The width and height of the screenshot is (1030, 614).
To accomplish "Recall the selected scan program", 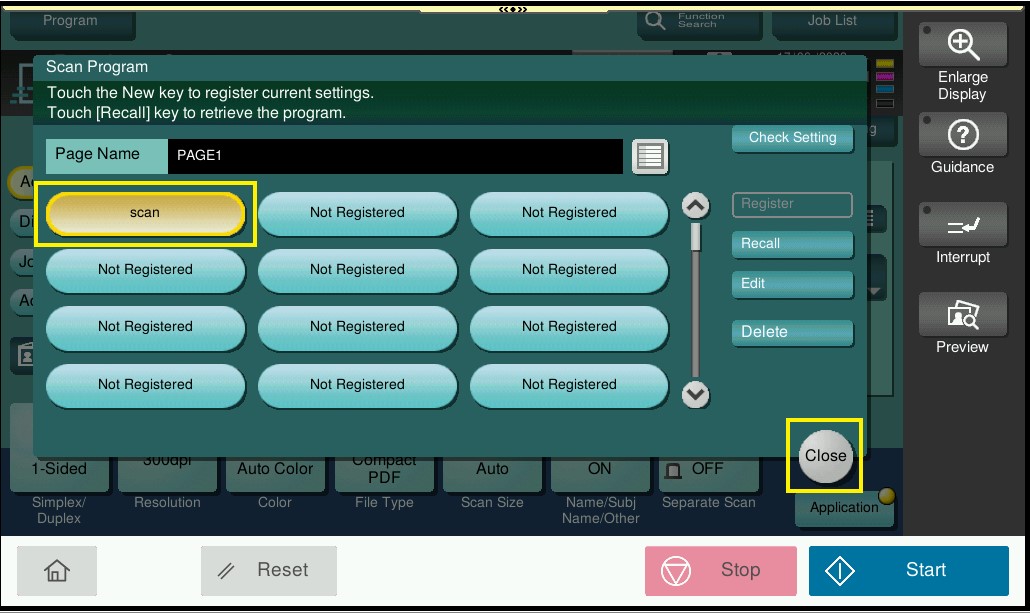I will coord(792,244).
